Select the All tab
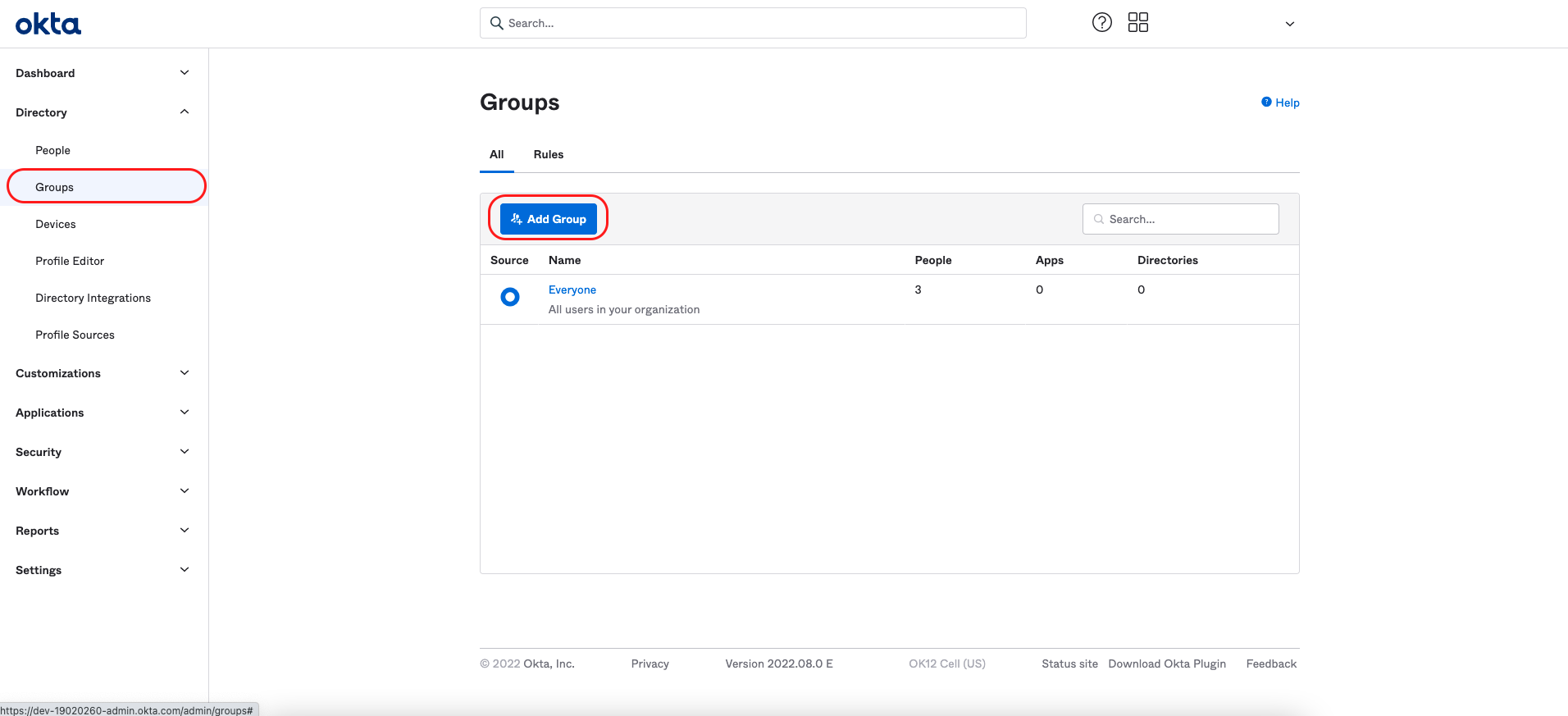1568x716 pixels. [x=496, y=154]
